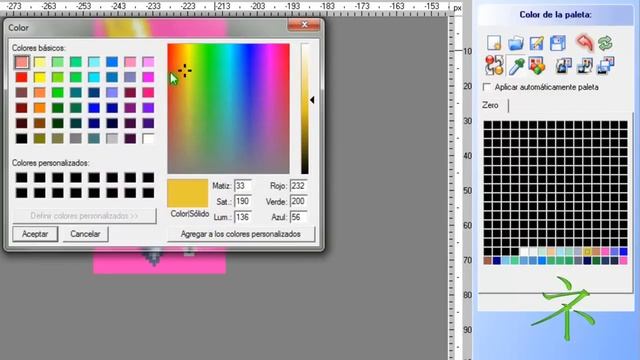Click the colored cubes palette icon

[537, 66]
